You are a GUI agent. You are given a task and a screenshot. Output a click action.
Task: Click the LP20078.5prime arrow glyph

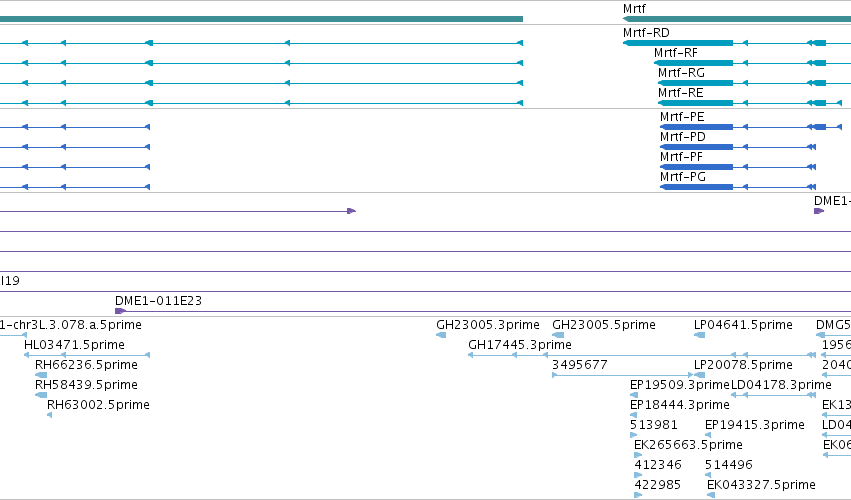700,375
